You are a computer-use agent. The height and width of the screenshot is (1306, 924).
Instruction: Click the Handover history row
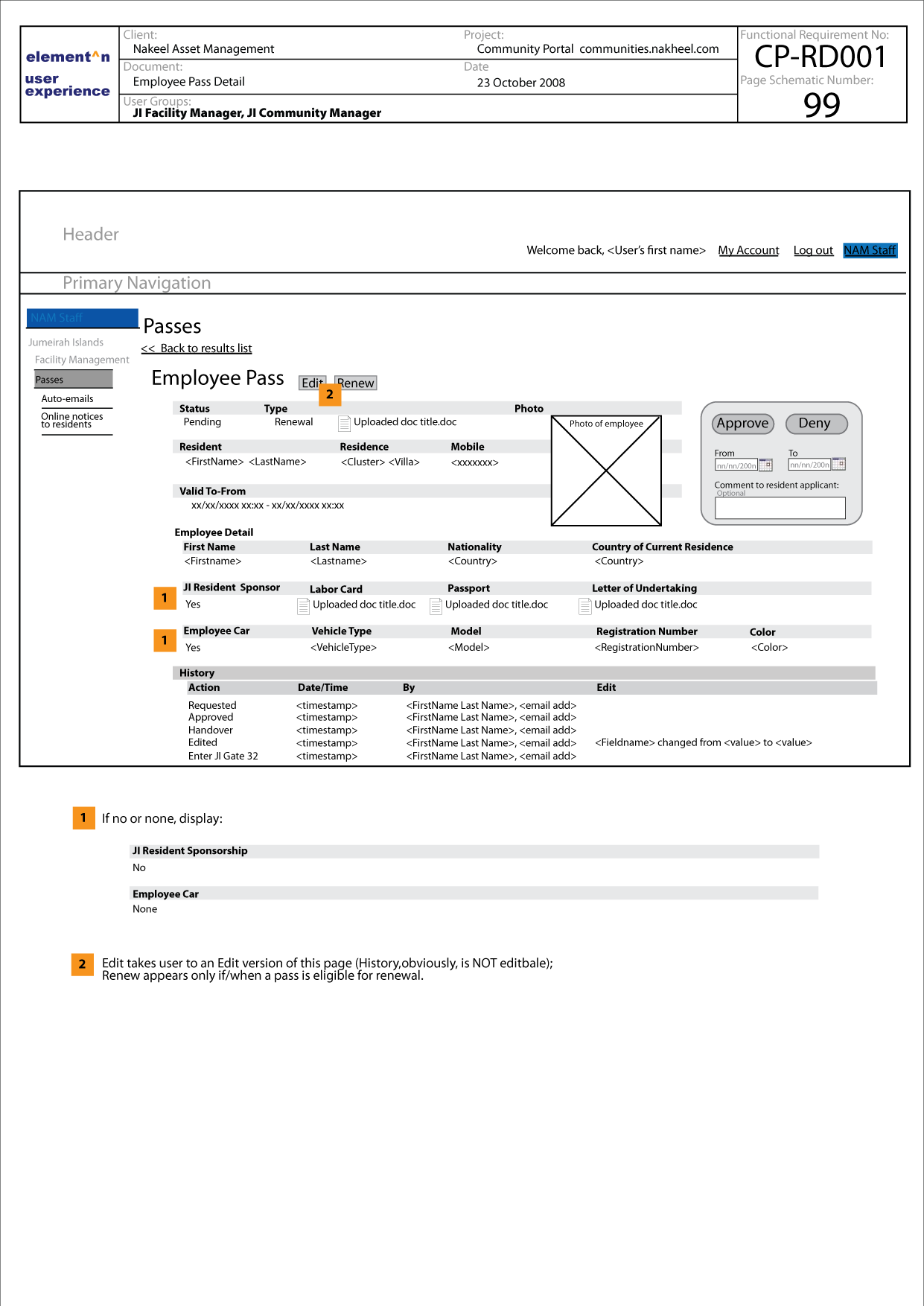point(383,730)
